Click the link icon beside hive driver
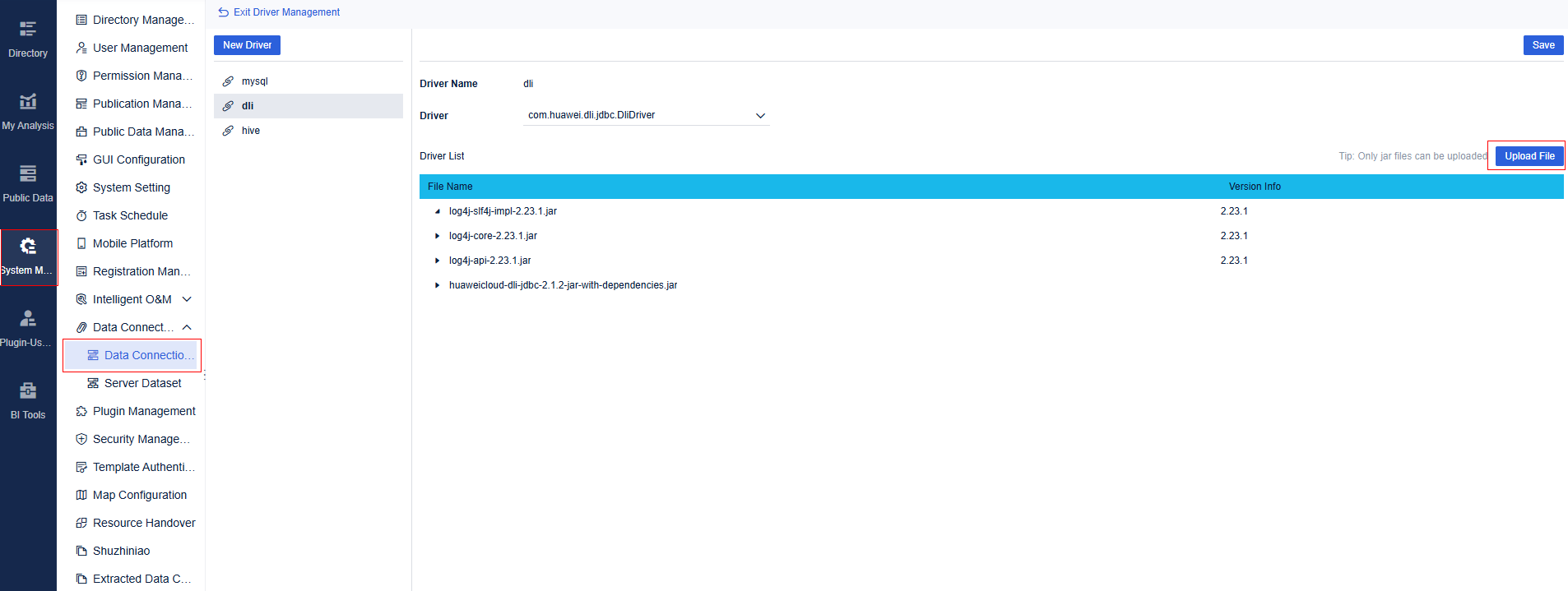Image resolution: width=1568 pixels, height=591 pixels. point(228,131)
